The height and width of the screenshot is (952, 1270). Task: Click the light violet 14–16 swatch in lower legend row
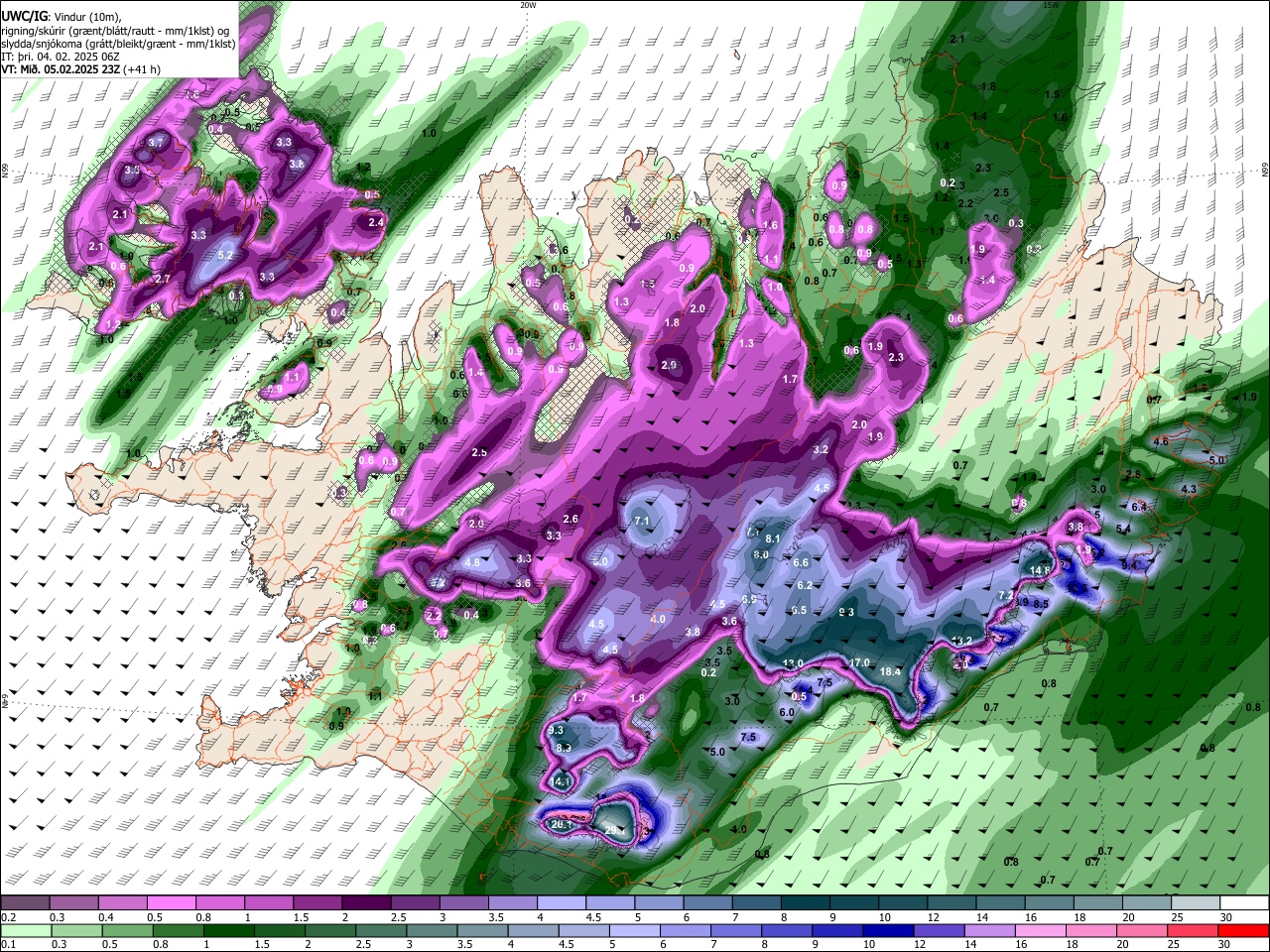[x=991, y=930]
